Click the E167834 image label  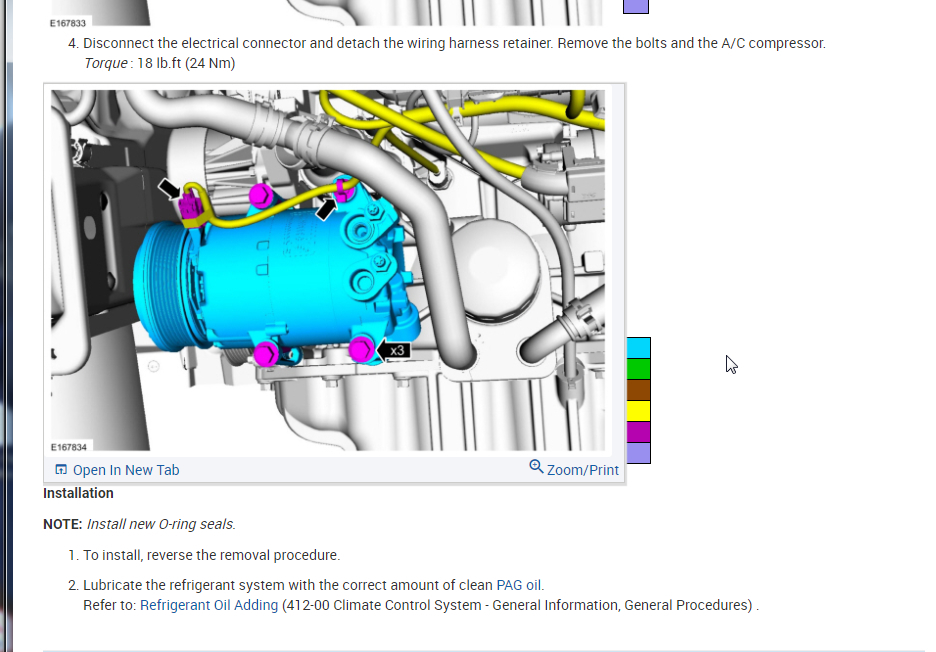(69, 447)
